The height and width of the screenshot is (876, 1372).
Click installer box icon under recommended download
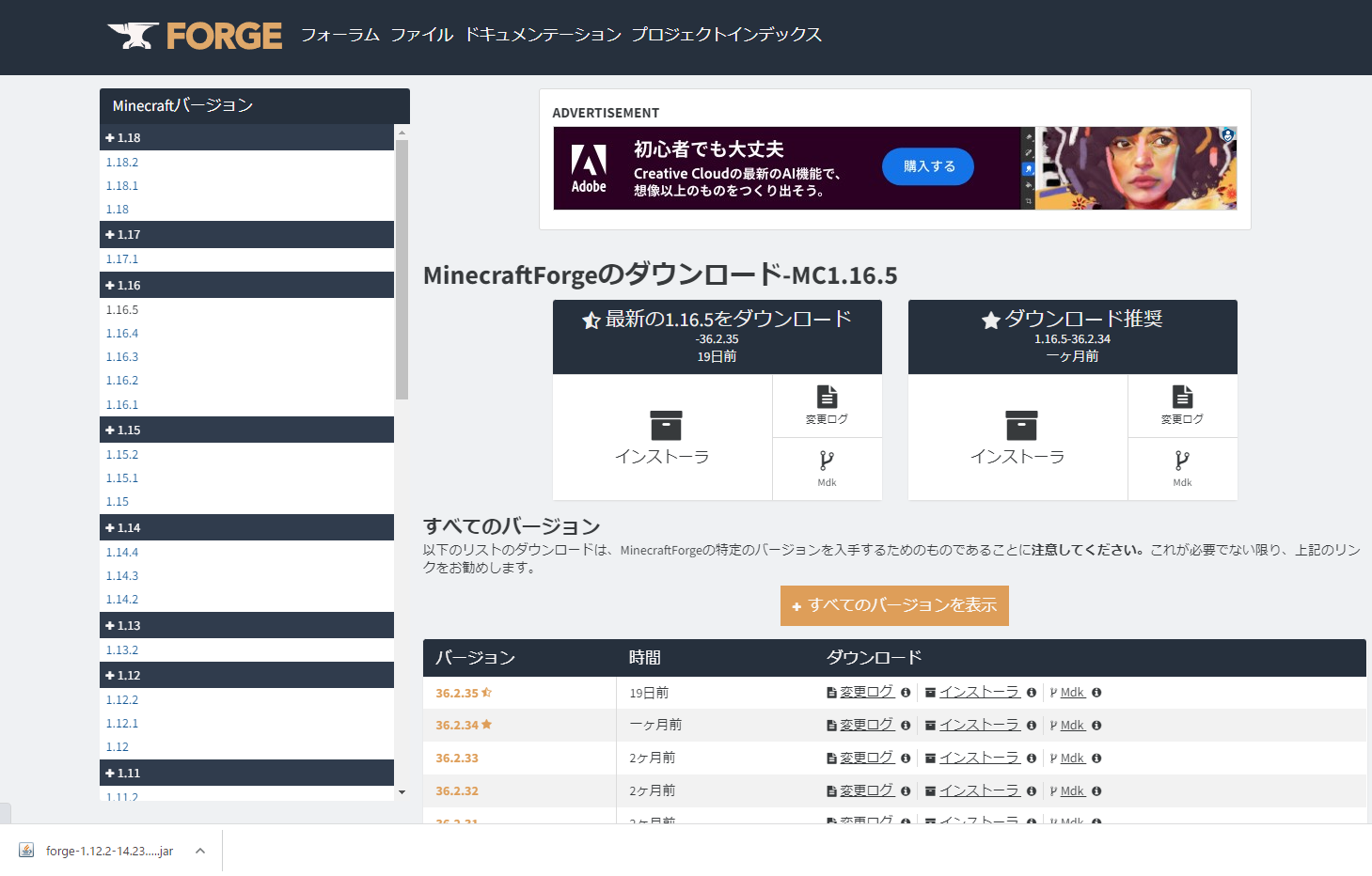click(x=1020, y=425)
